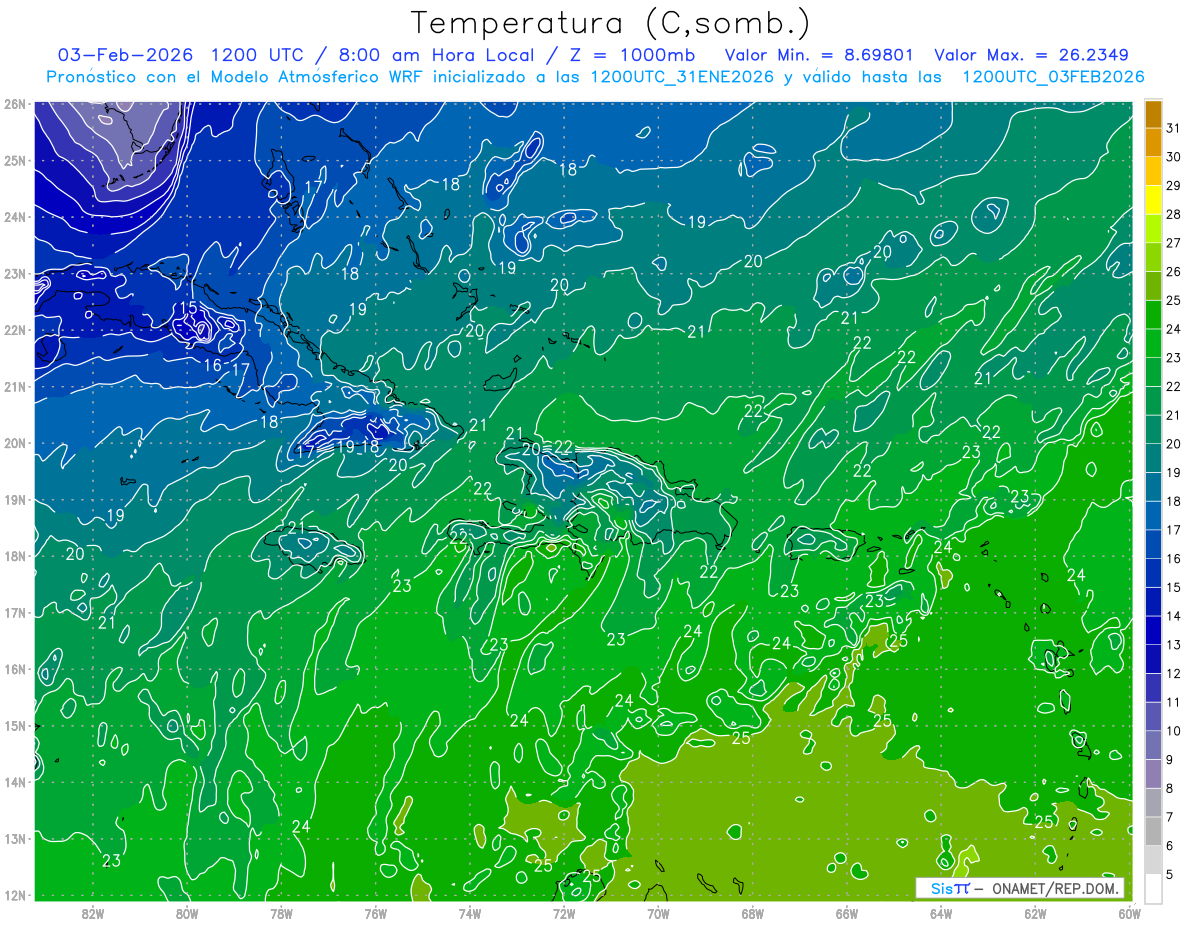Screen dimensions: 1200x927
Task: Click the 19N latitude axis label
Action: (15, 500)
